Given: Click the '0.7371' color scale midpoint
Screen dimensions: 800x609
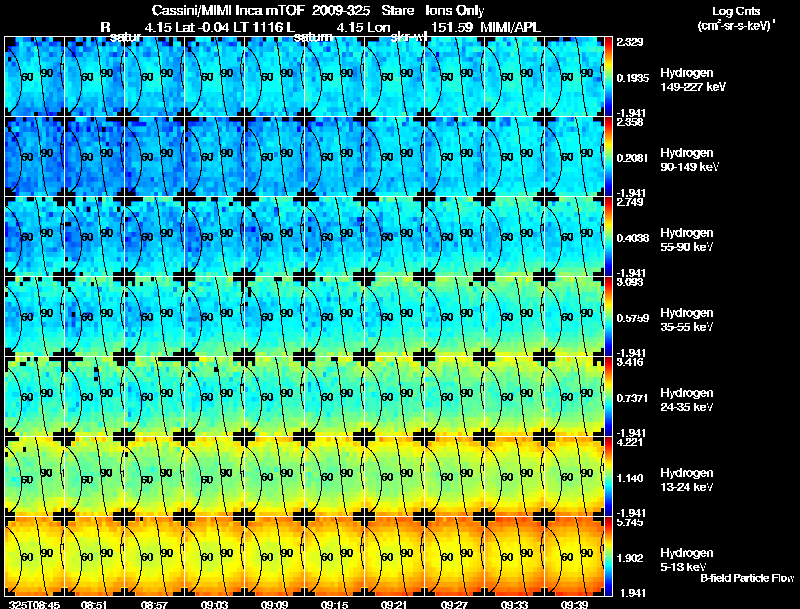Looking at the screenshot, I should pos(633,398).
